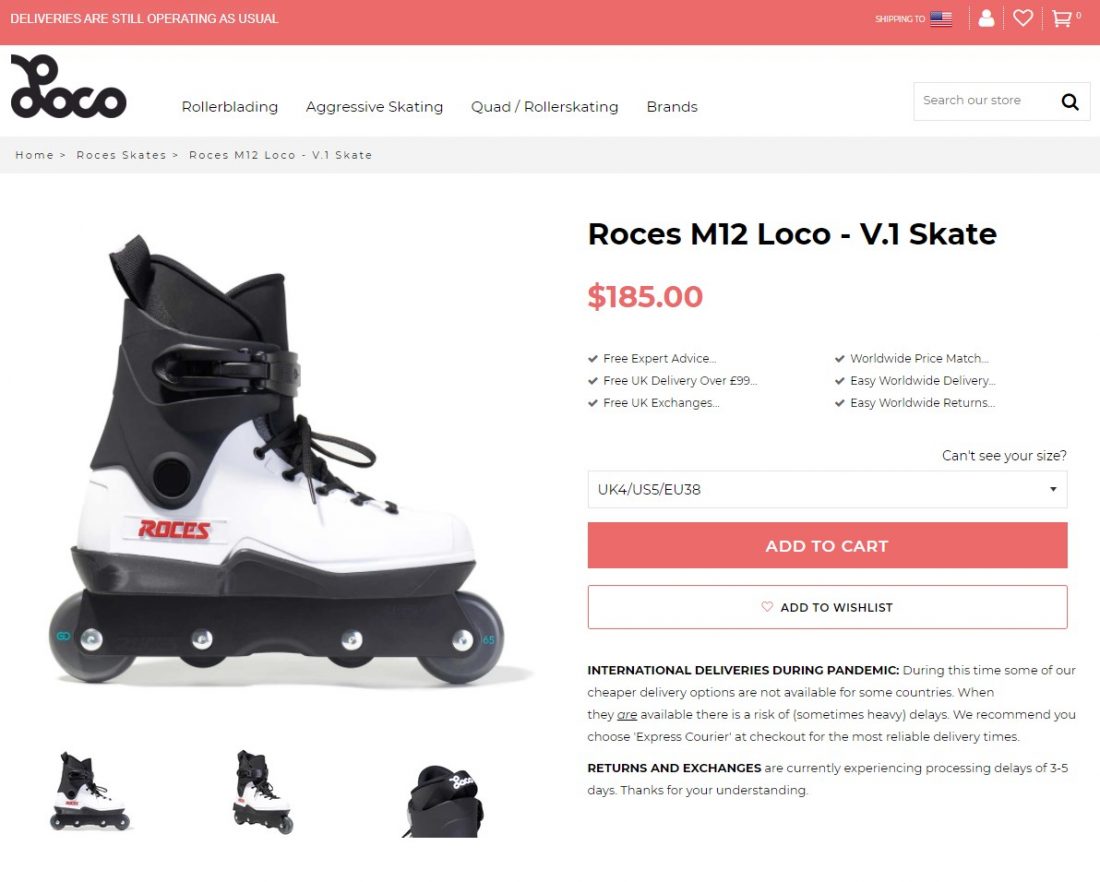Open the user account icon
Viewport: 1100px width, 882px height.
pos(986,18)
